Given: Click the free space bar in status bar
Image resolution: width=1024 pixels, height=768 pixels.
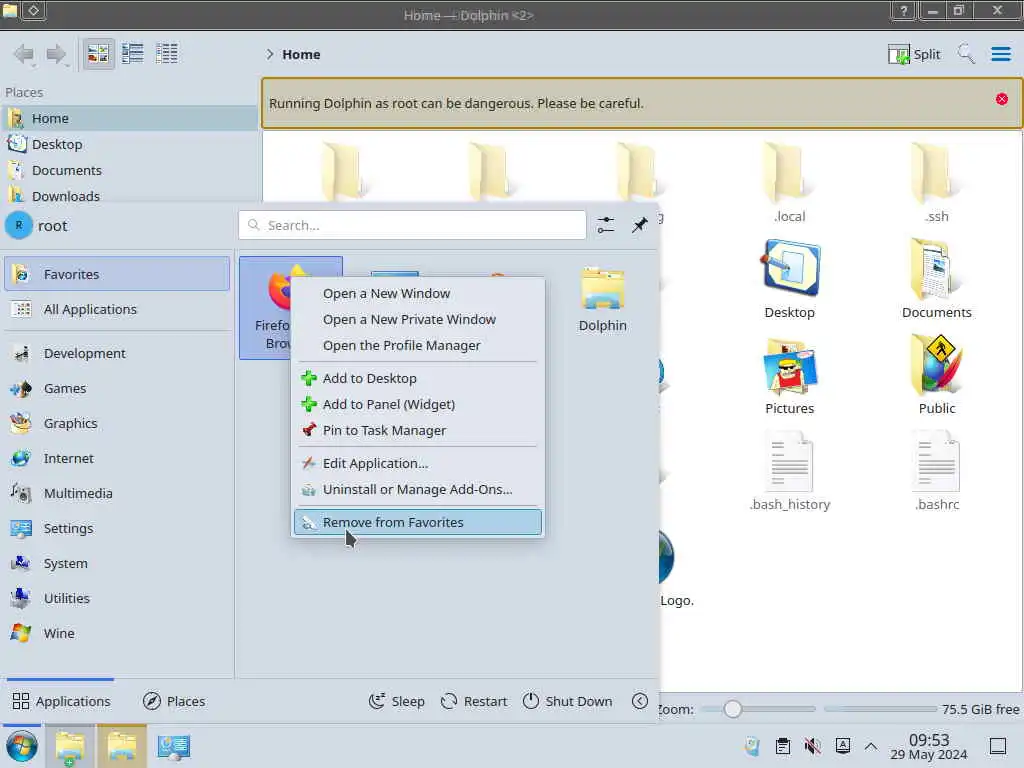Looking at the screenshot, I should click(x=881, y=709).
